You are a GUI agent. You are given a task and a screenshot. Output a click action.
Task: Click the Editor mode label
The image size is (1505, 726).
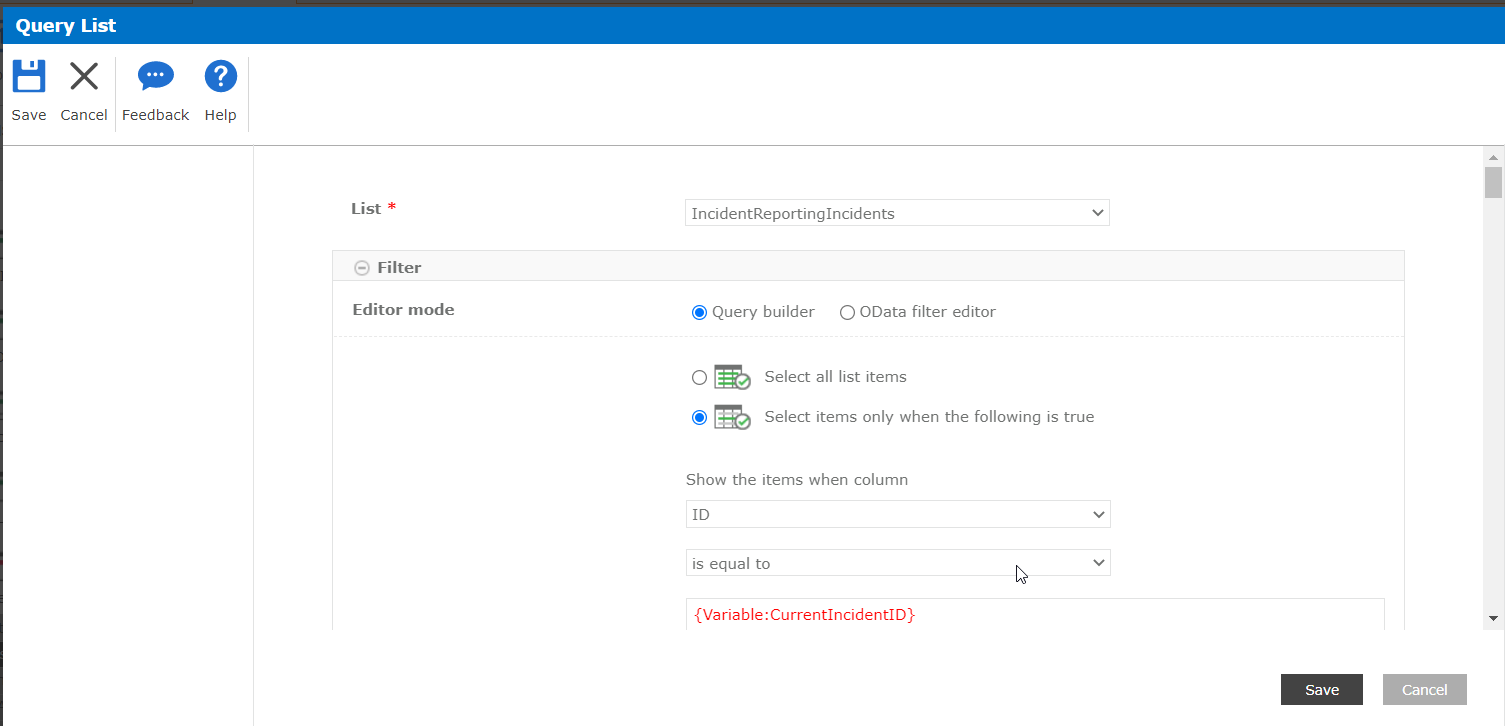click(x=403, y=310)
